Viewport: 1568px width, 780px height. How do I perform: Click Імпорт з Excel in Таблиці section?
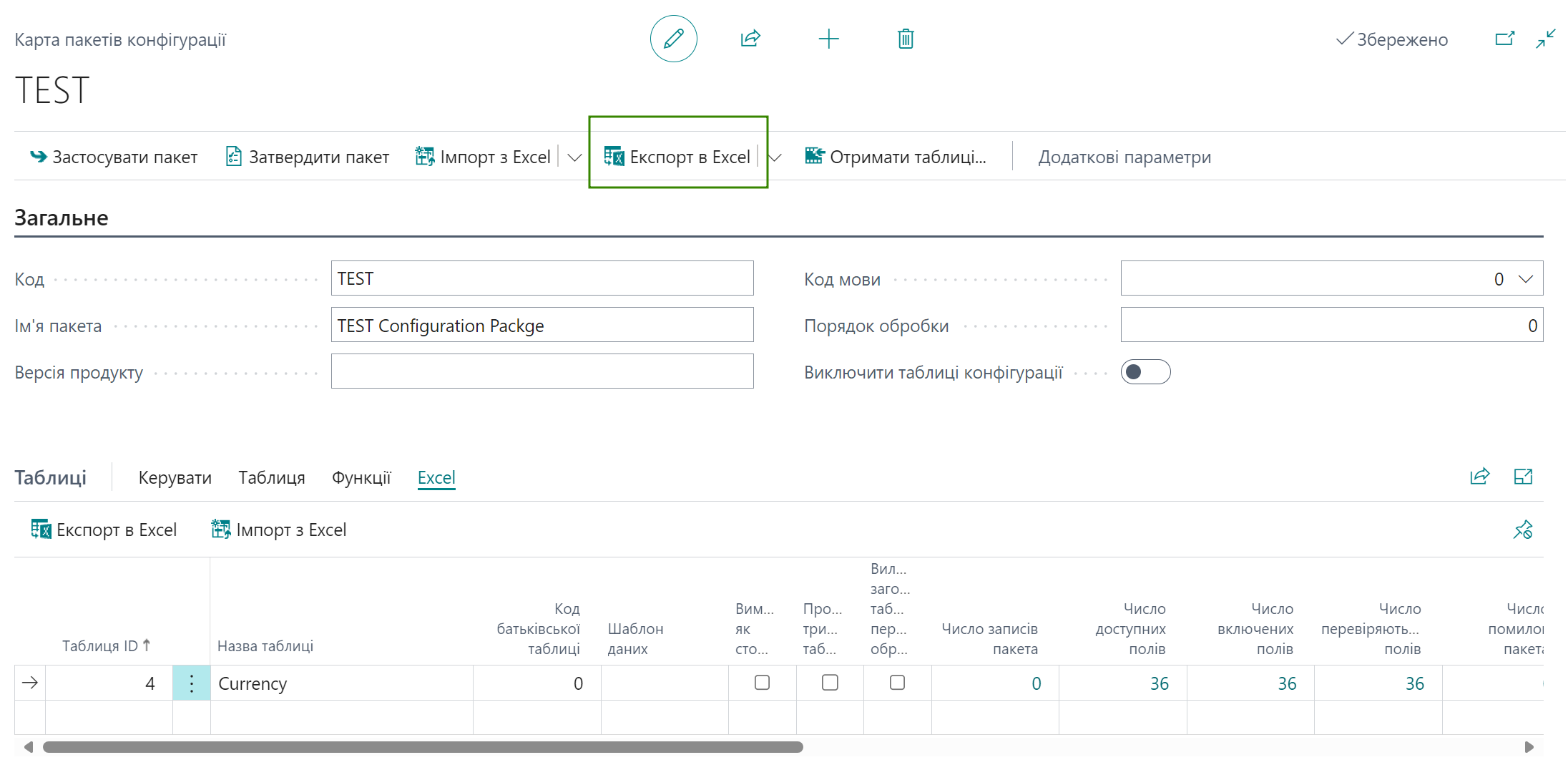(x=279, y=530)
